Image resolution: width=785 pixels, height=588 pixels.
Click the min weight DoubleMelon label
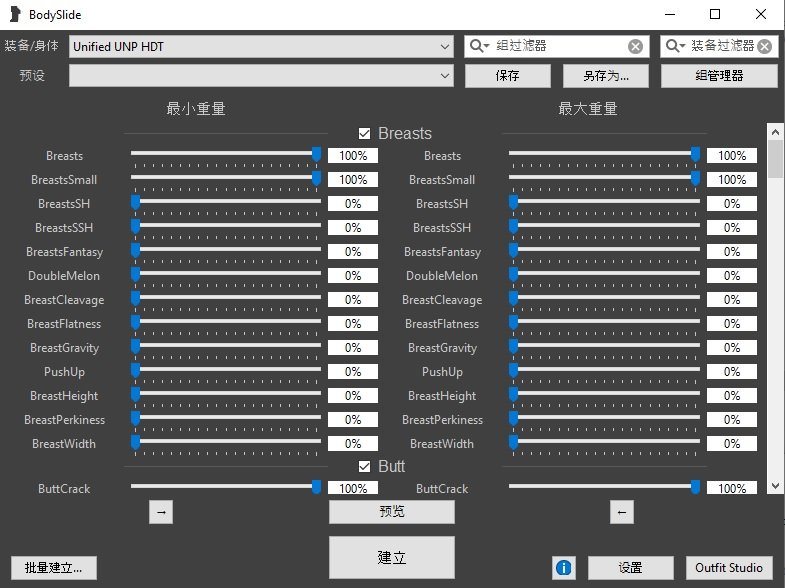tap(64, 276)
